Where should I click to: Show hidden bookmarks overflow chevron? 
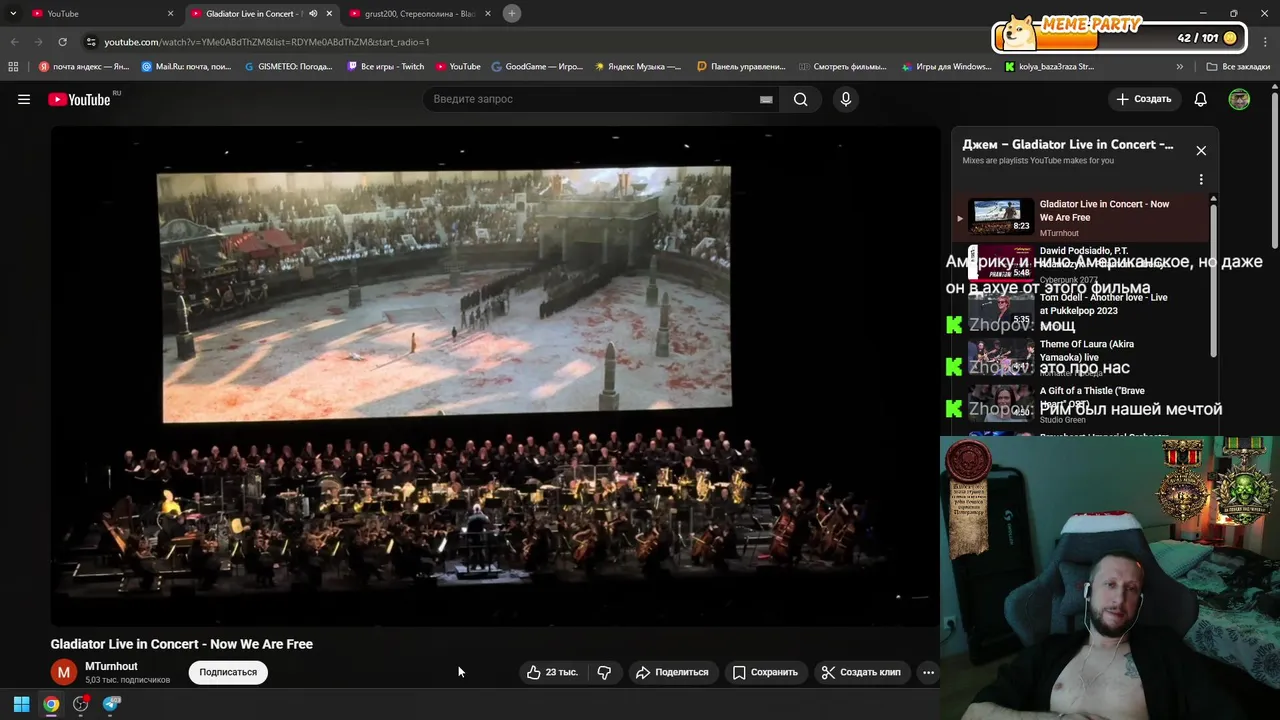coord(1179,67)
